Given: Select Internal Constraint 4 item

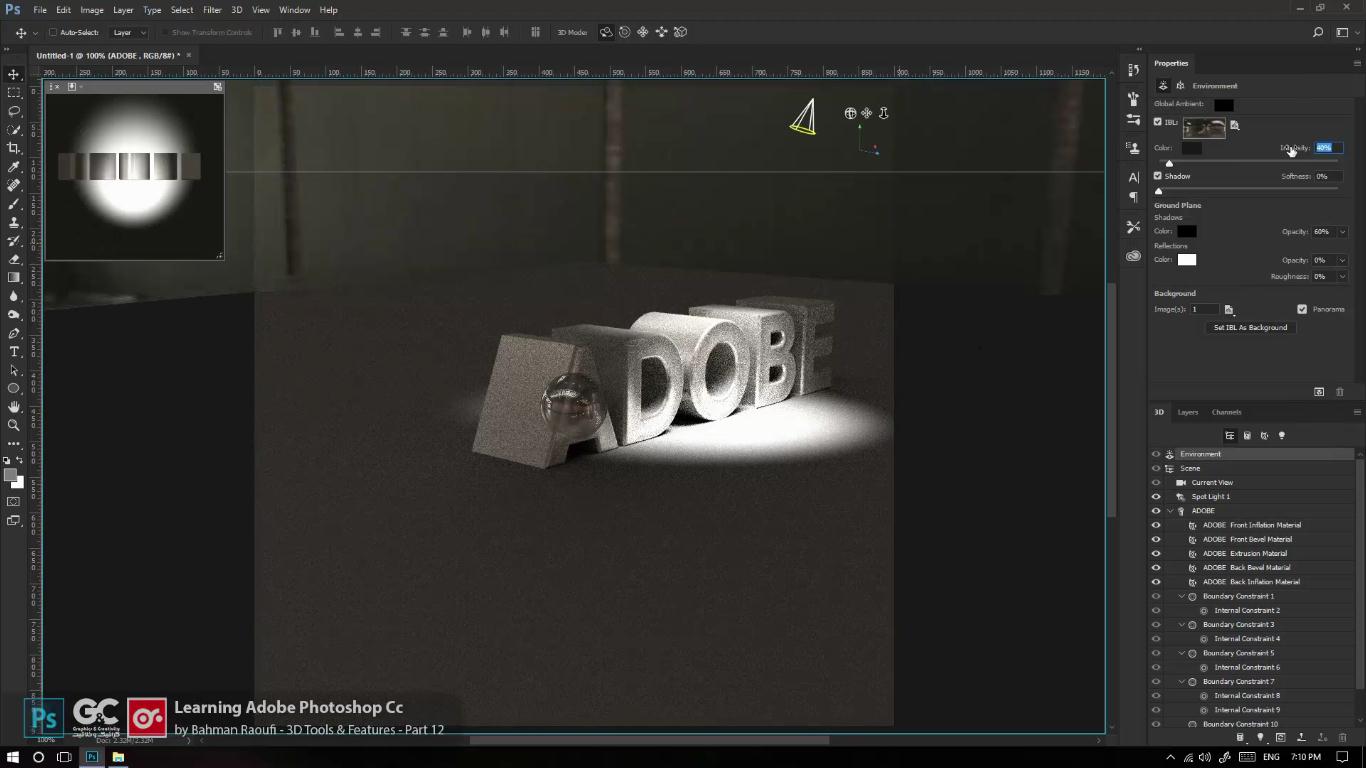Looking at the screenshot, I should 1247,639.
